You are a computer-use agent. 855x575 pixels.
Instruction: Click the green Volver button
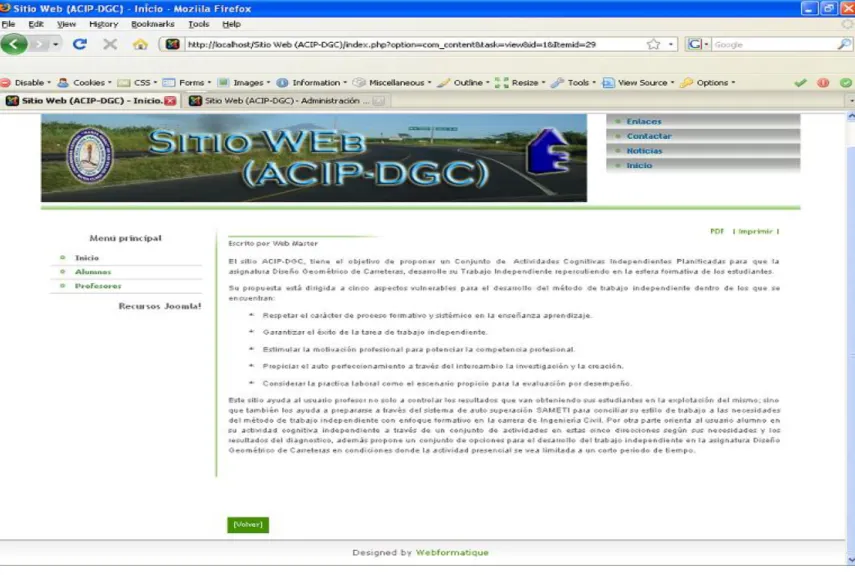[x=248, y=525]
